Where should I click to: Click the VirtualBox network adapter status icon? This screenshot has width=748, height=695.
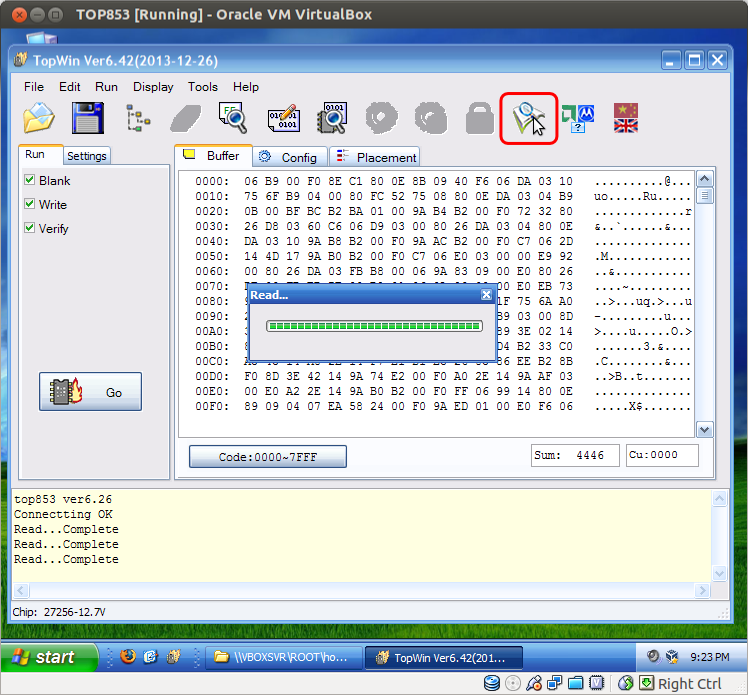[555, 683]
